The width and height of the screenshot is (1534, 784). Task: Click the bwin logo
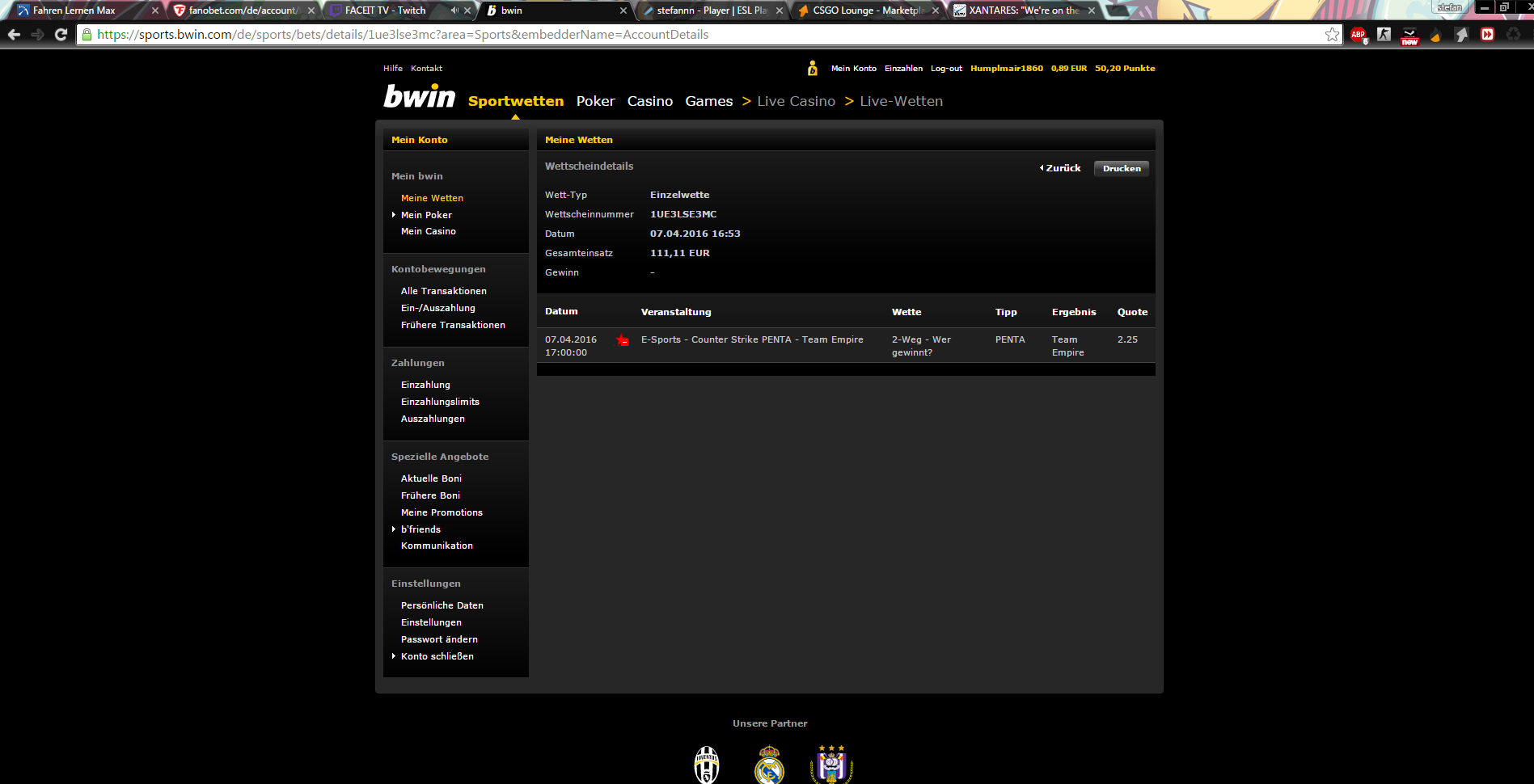pos(419,96)
